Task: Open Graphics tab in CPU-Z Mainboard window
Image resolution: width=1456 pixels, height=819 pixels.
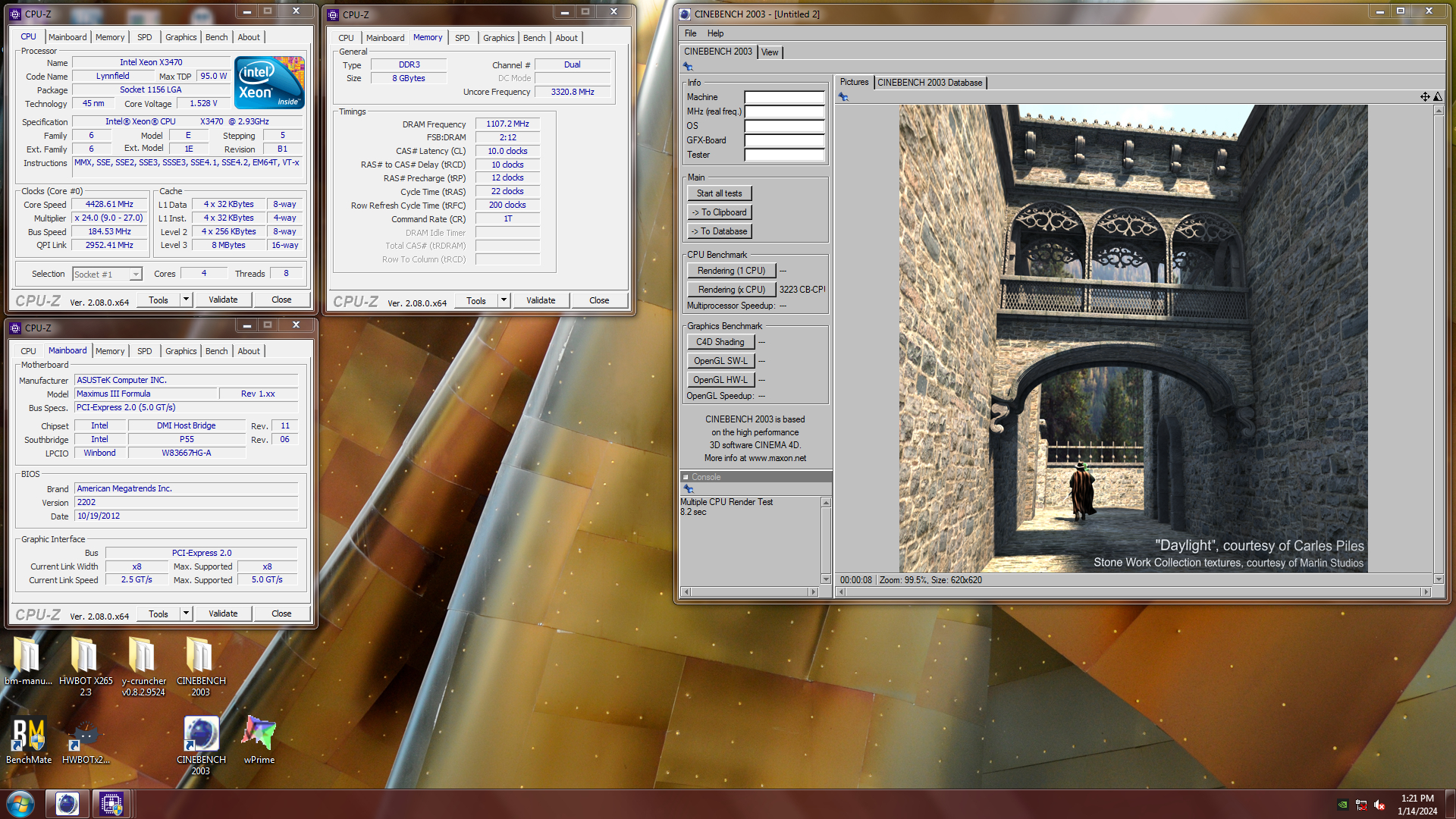Action: click(180, 351)
